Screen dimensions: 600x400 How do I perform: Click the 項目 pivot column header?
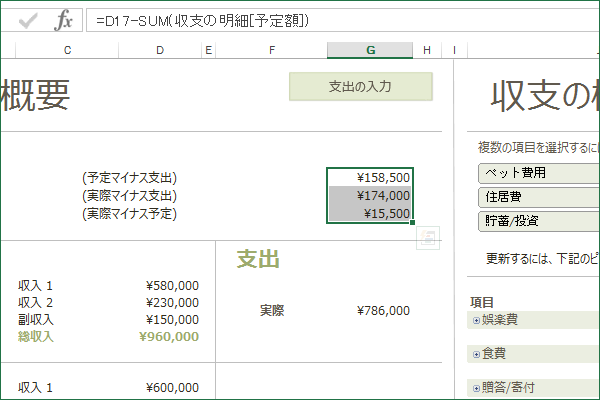[x=482, y=302]
